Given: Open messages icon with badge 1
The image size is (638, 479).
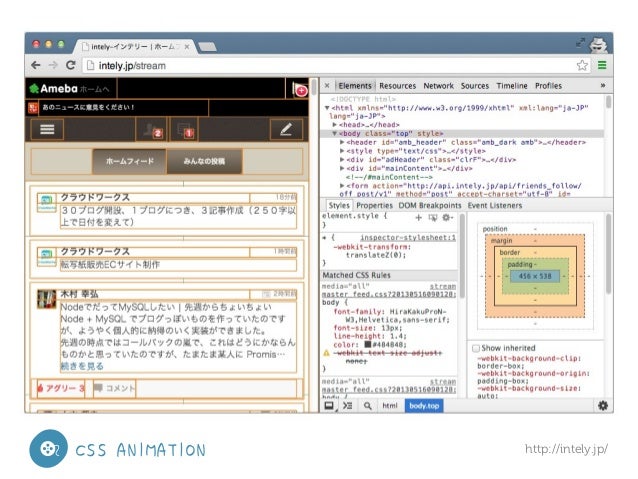Looking at the screenshot, I should click(x=185, y=130).
